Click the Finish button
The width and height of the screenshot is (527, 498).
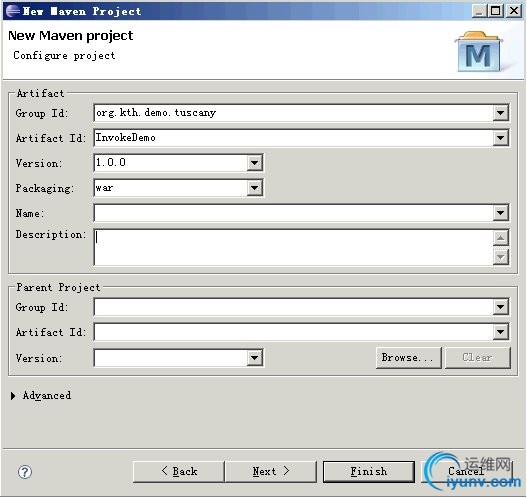tap(369, 472)
